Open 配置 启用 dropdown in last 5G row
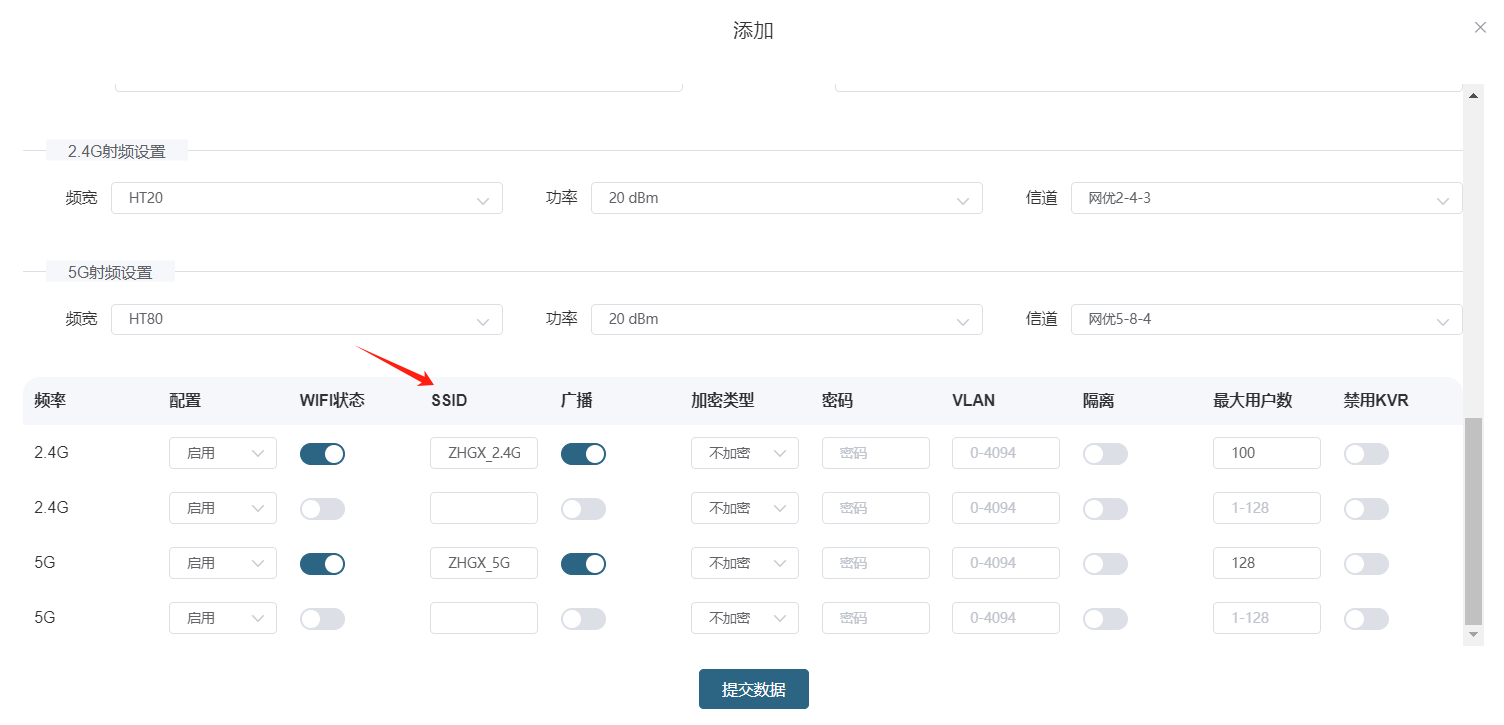The width and height of the screenshot is (1504, 725). click(x=222, y=619)
